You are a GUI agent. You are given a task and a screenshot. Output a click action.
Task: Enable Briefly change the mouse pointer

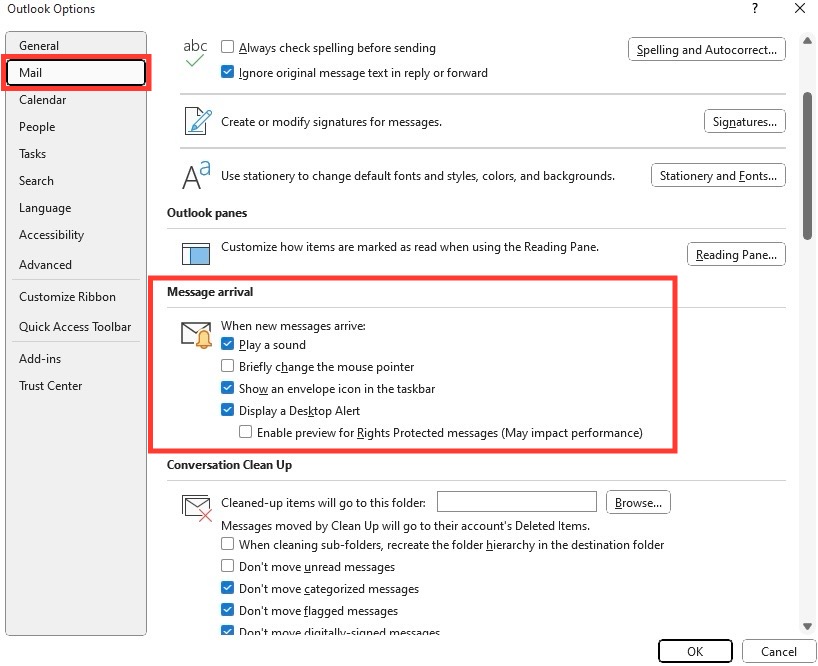coord(227,366)
